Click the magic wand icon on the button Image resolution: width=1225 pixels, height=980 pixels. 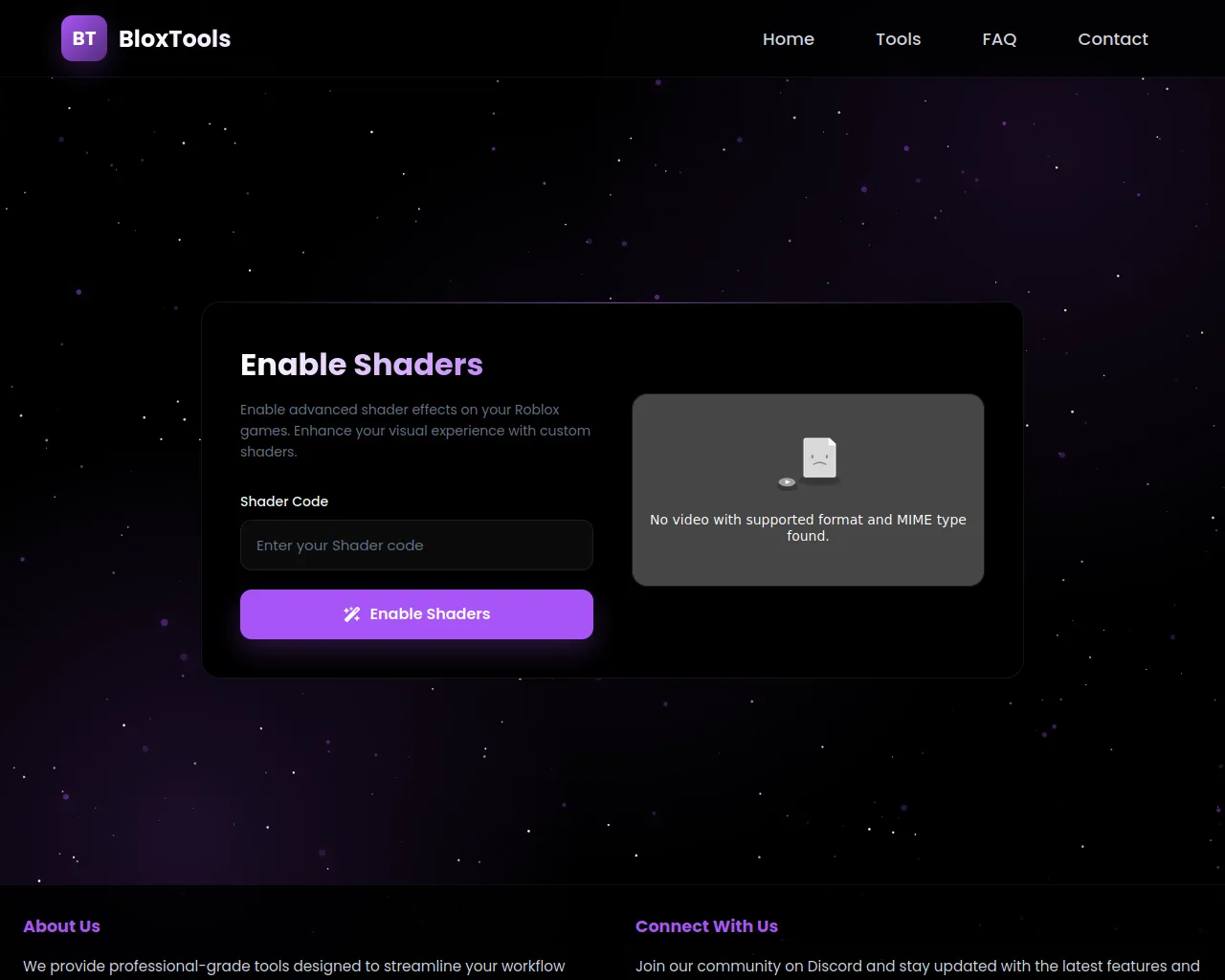(352, 614)
